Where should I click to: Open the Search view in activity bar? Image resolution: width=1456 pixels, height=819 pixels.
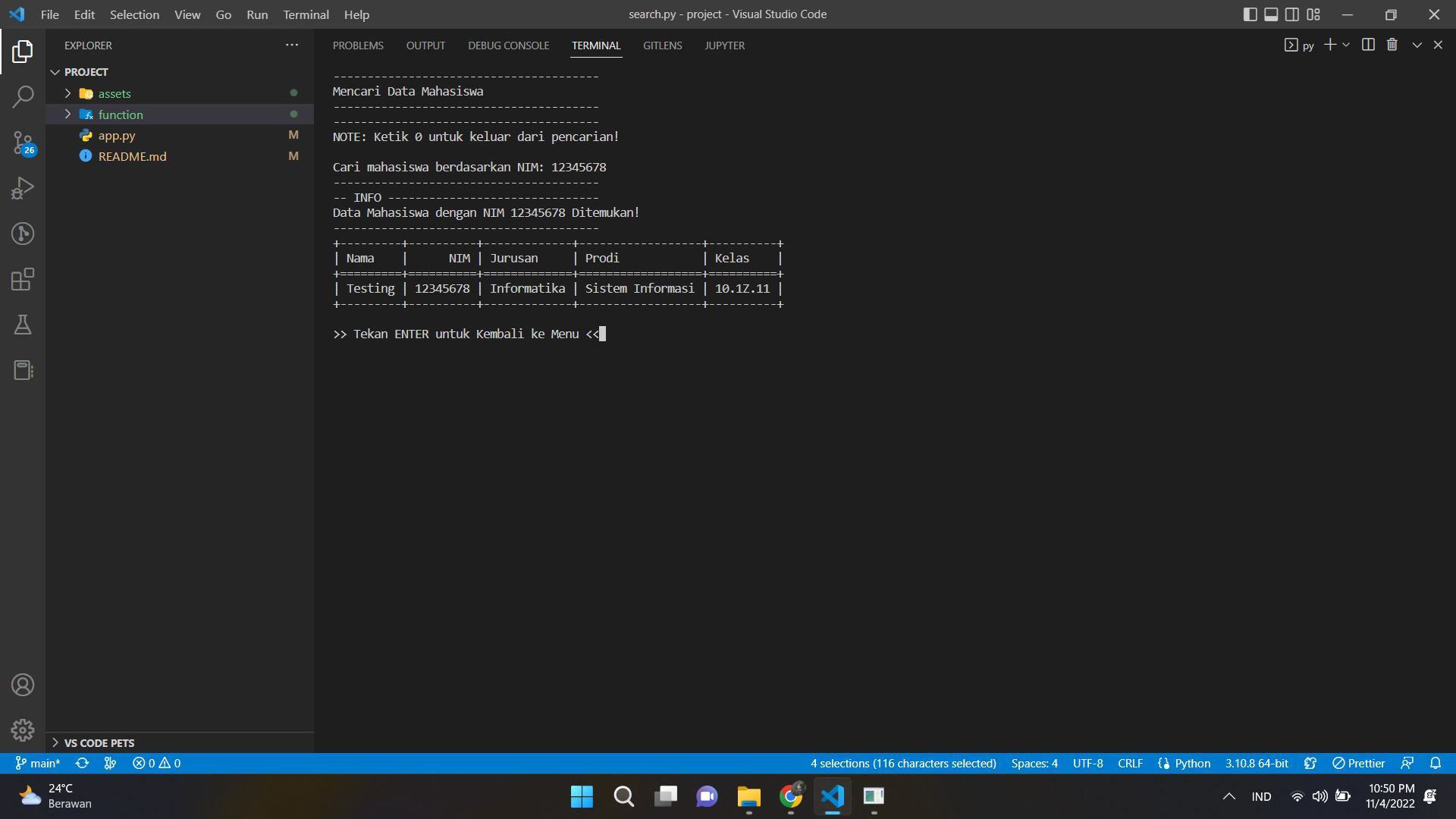click(x=23, y=97)
